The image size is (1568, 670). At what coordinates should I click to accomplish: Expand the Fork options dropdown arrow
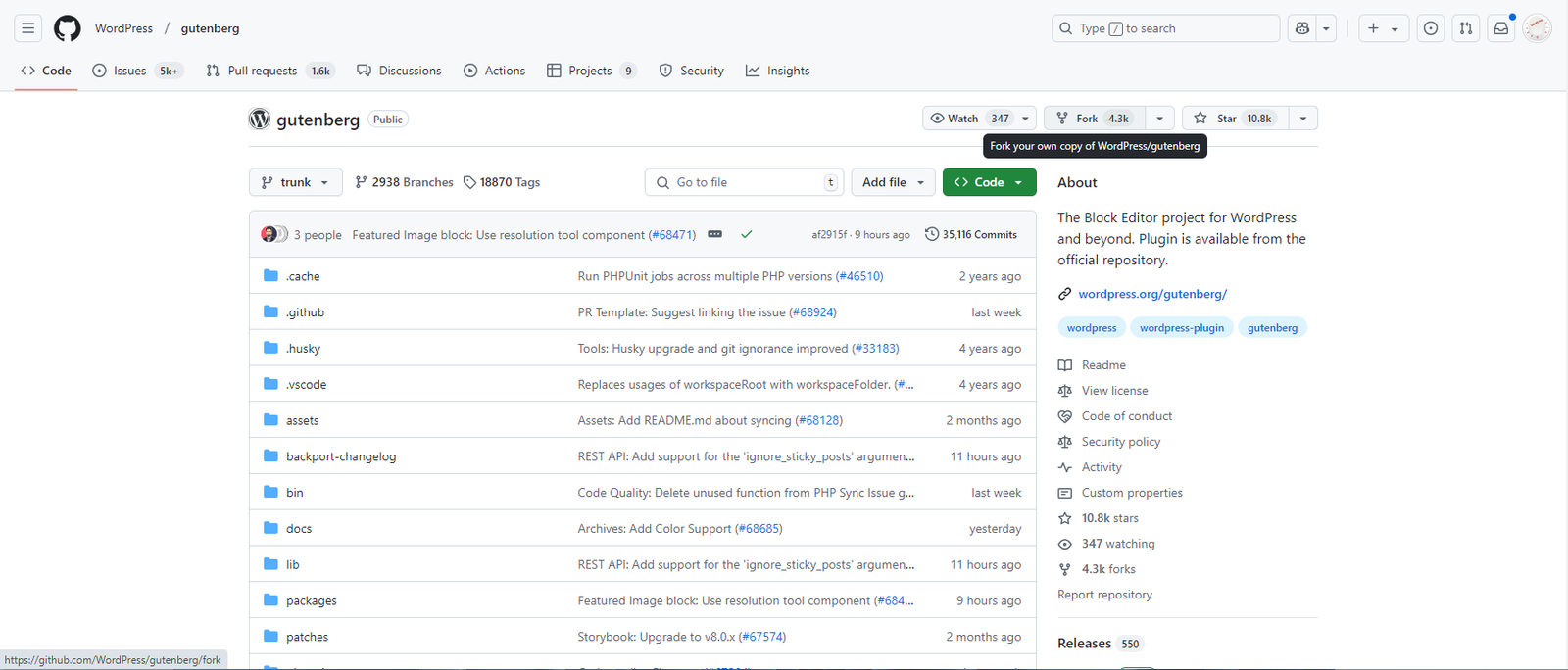tap(1159, 119)
